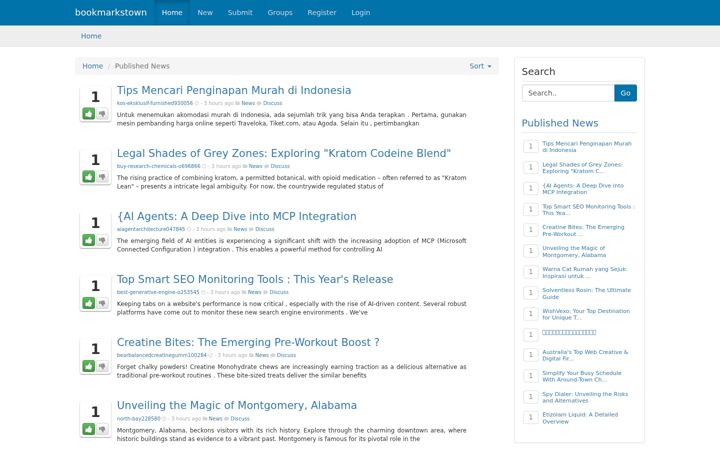Open '{AI Agents: A Deep Dive into MCP Integration' headline

click(x=236, y=216)
